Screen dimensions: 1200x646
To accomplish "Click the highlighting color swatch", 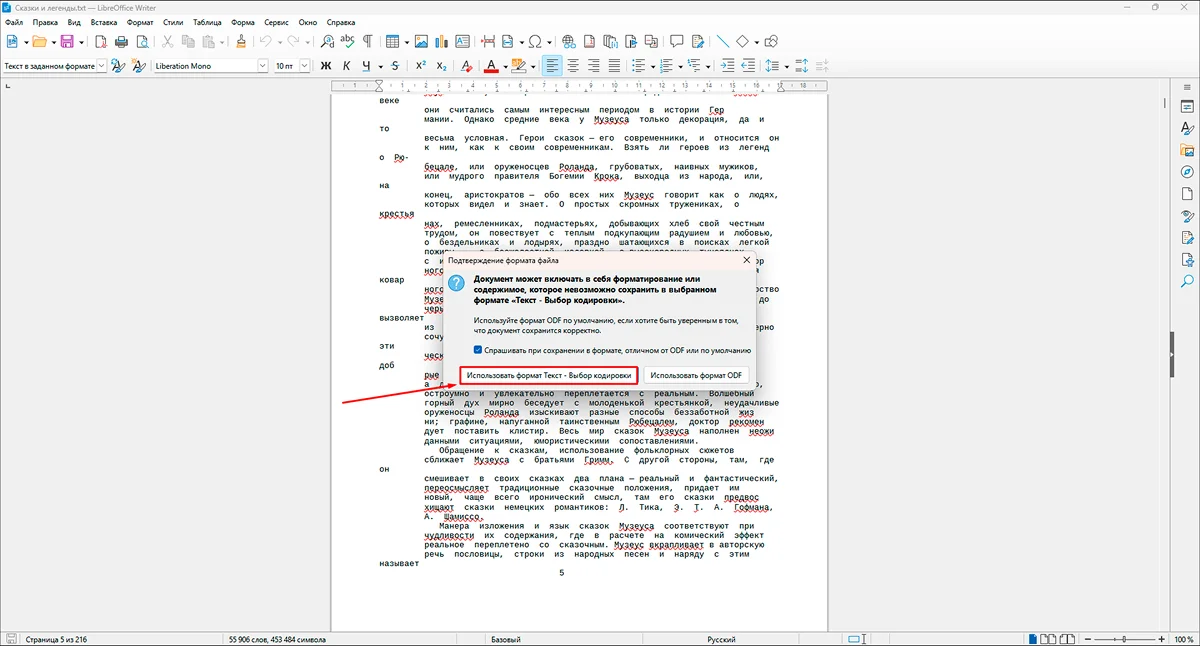I will point(518,66).
